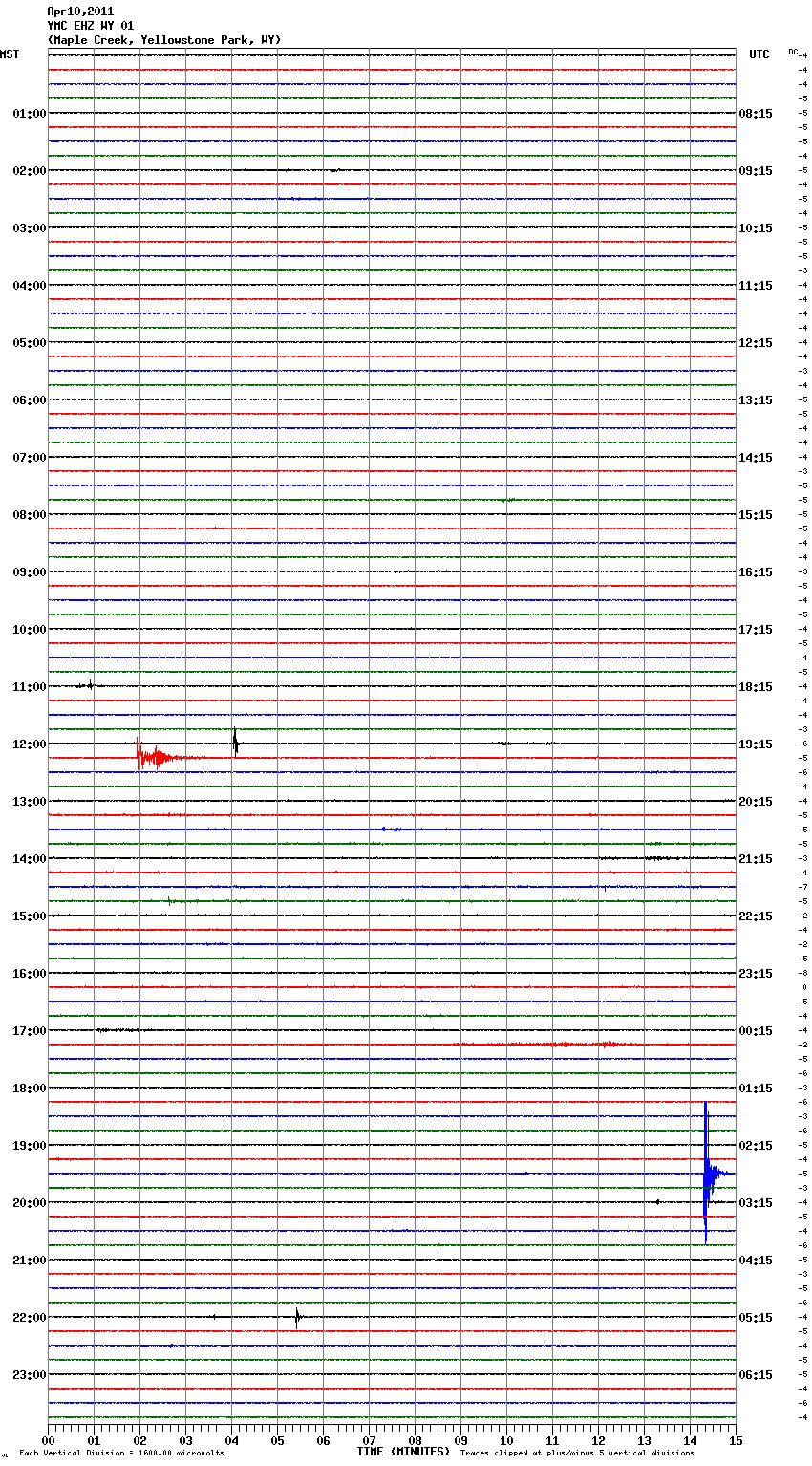Click the MST column header

10,54
